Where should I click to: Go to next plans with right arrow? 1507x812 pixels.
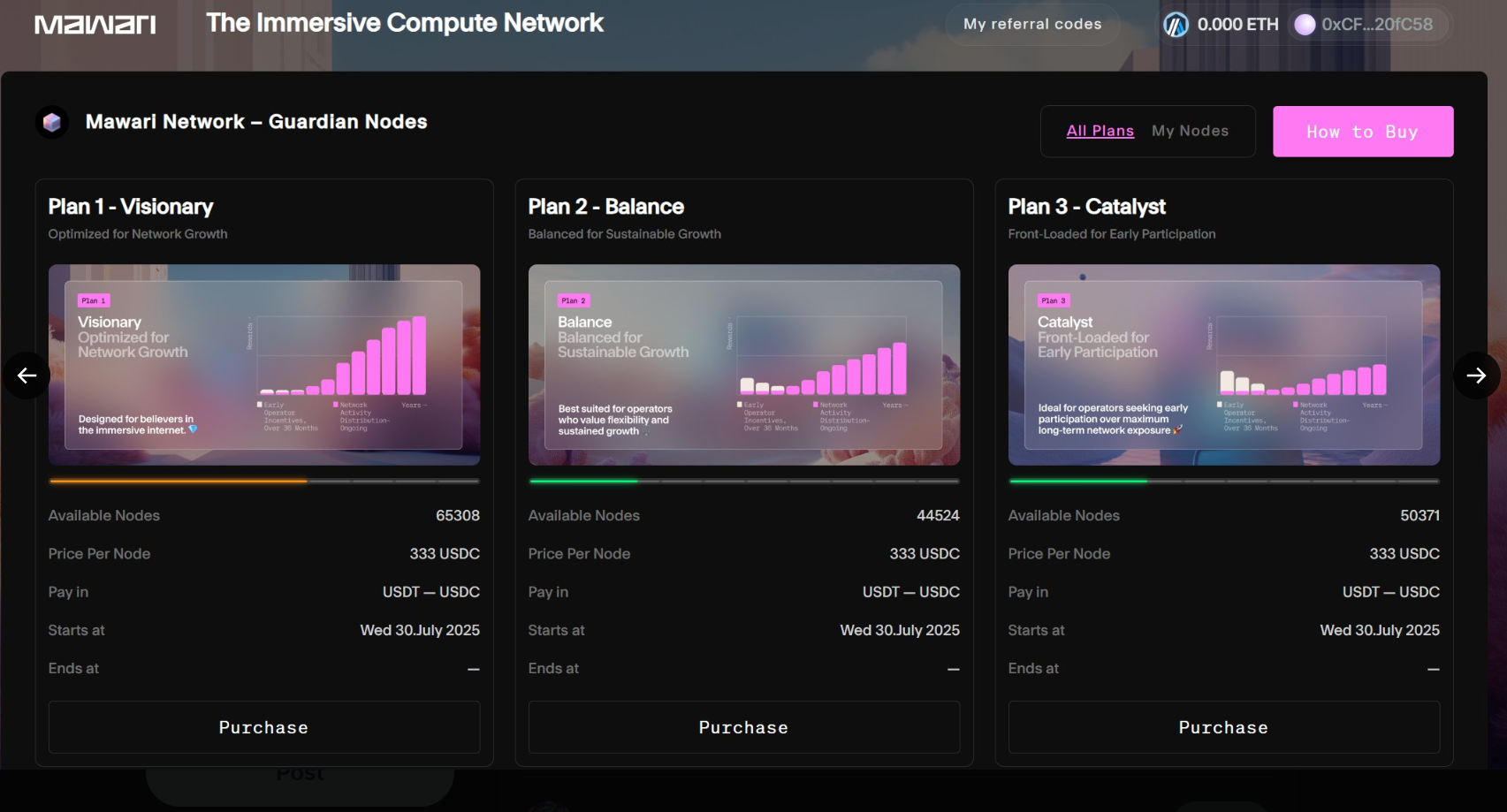[x=1476, y=376]
